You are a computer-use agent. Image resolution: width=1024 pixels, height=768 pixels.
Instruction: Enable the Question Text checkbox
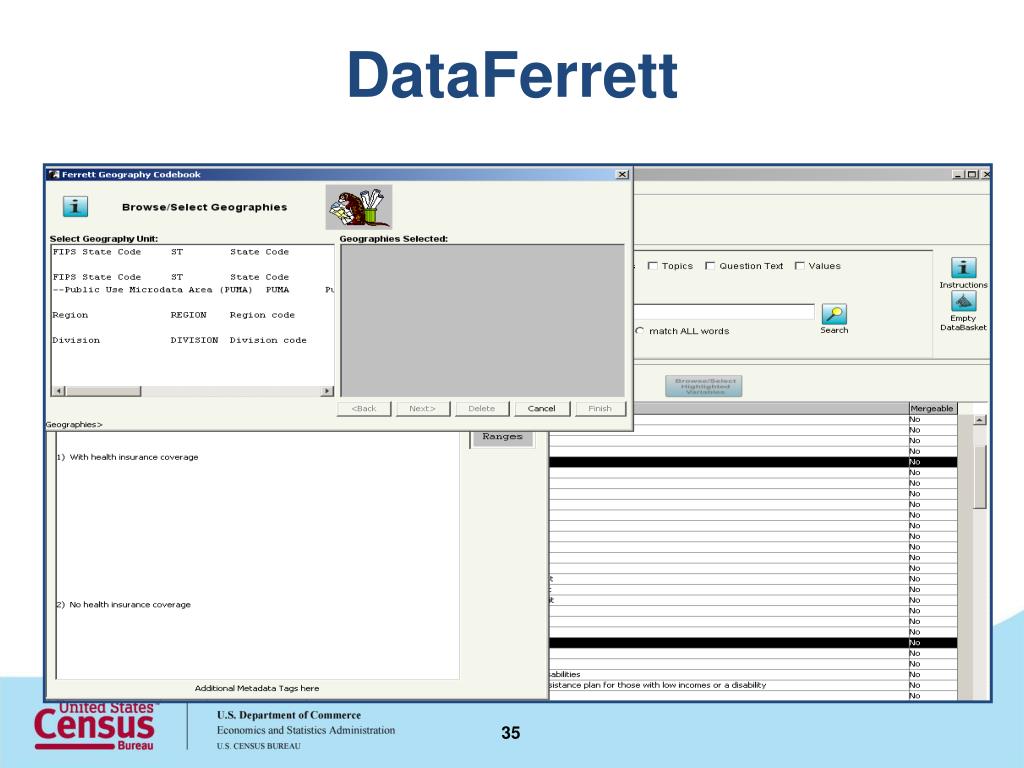710,266
